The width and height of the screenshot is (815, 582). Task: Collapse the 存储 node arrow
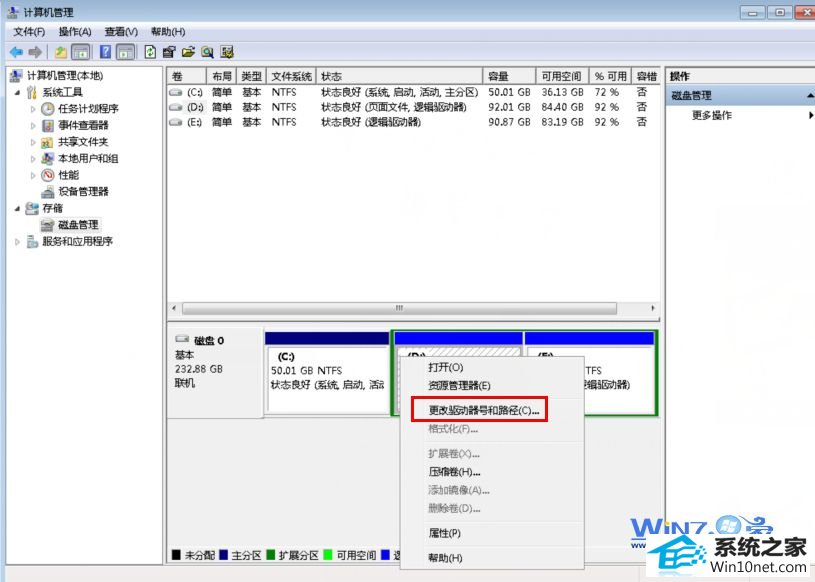[x=18, y=209]
